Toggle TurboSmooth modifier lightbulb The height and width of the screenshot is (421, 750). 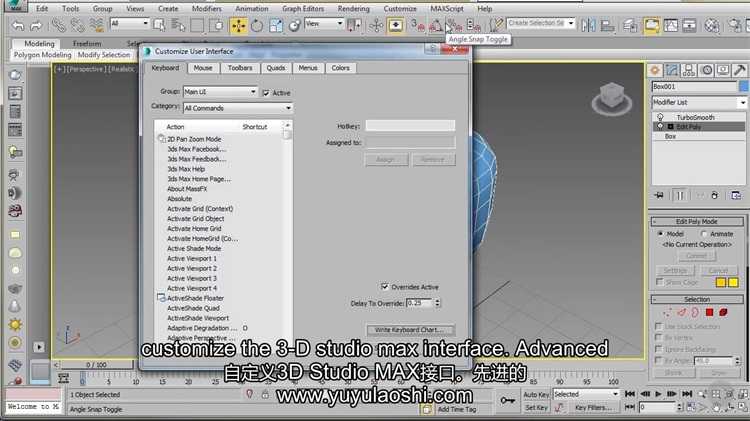(660, 117)
